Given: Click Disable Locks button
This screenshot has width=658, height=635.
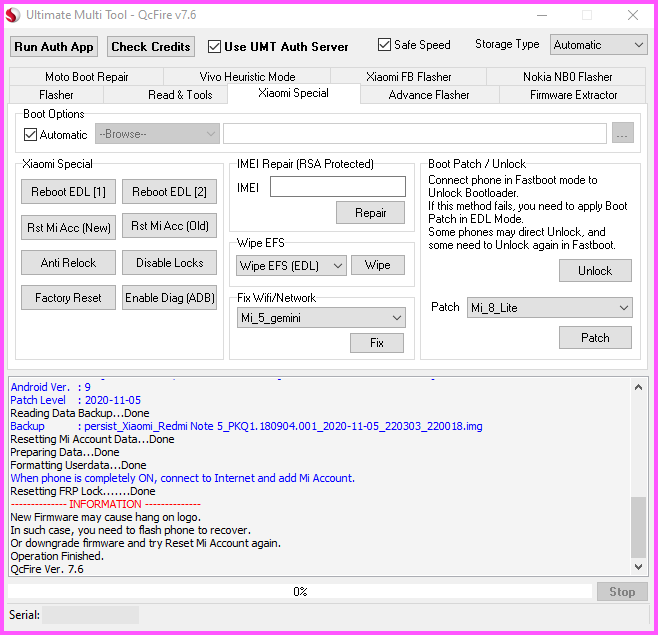Looking at the screenshot, I should tap(170, 263).
